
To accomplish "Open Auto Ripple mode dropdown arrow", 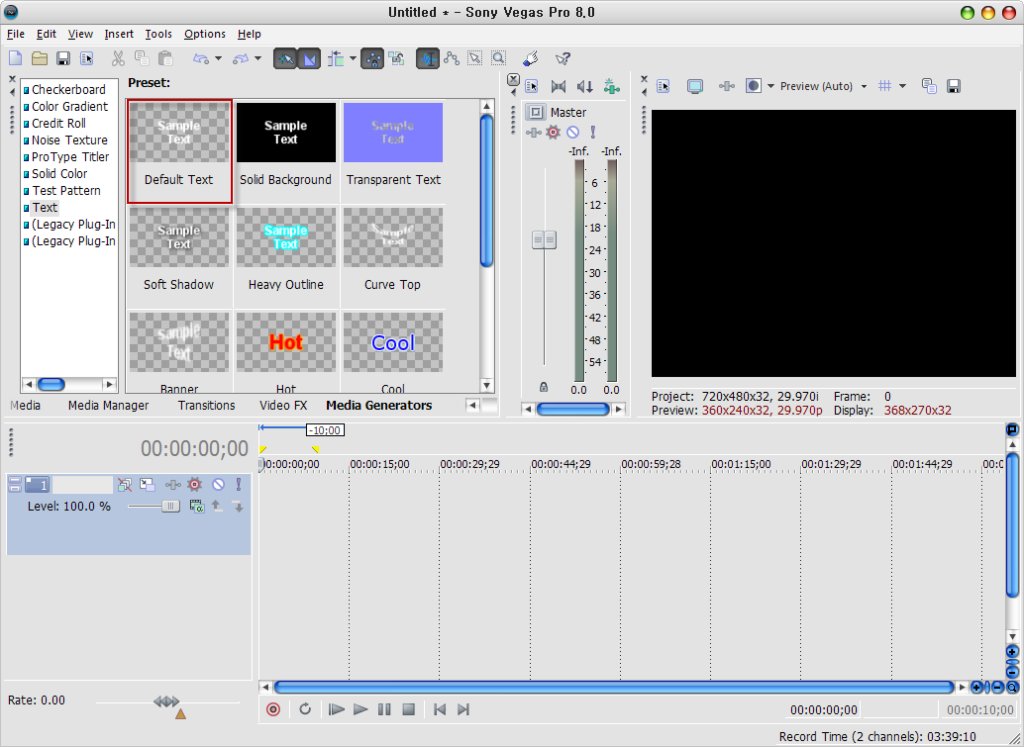I will 353,59.
